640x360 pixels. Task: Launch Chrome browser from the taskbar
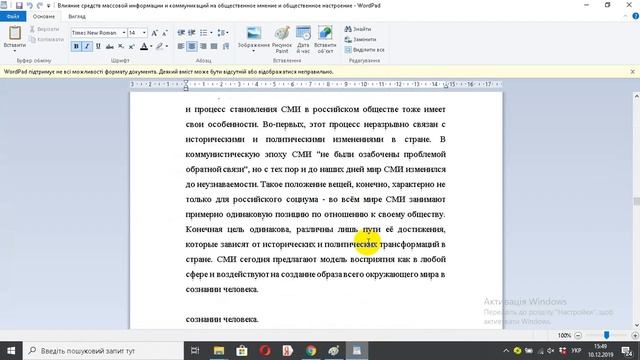(x=311, y=351)
